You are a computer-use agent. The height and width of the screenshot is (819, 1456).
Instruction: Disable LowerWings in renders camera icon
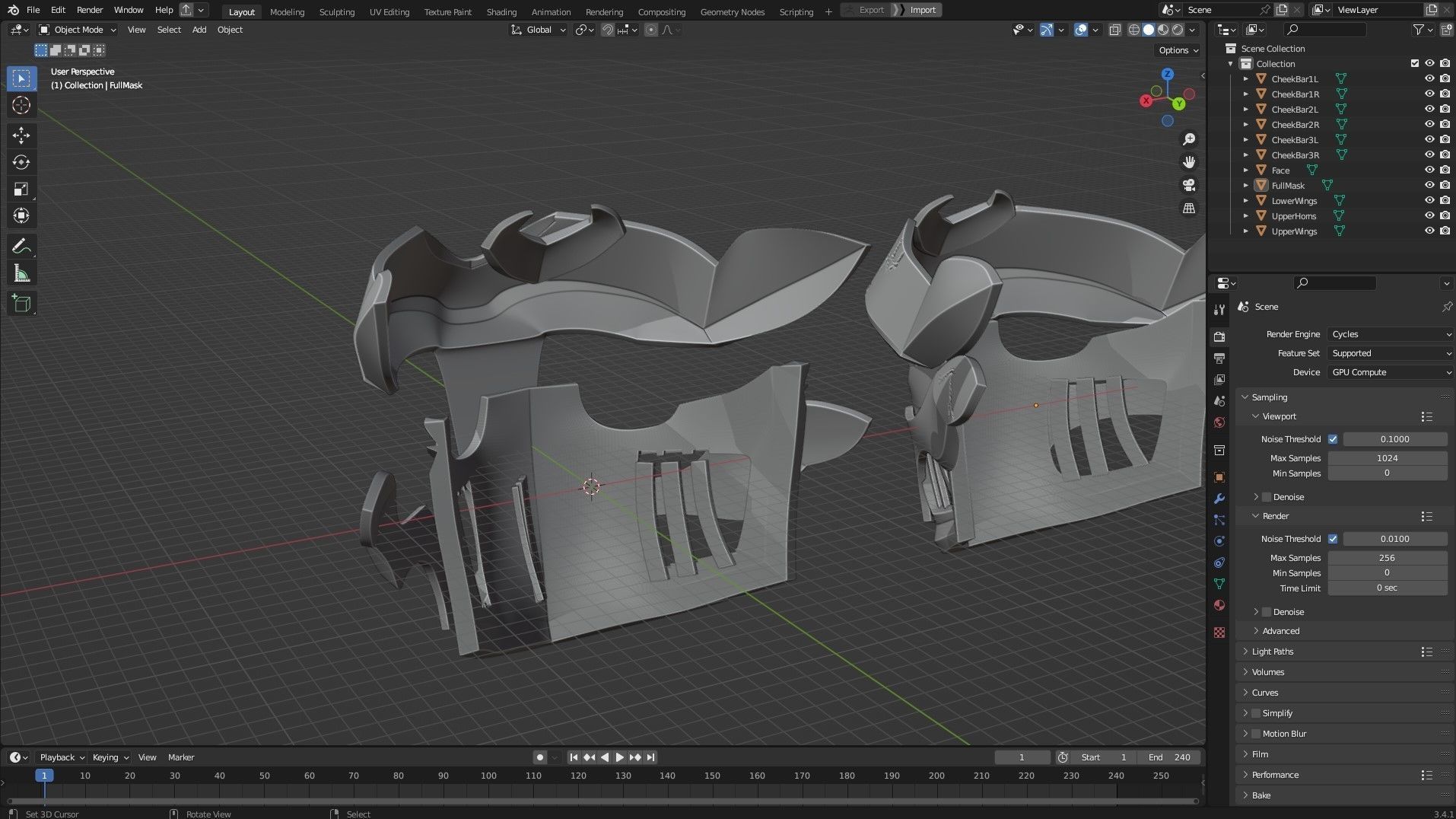(x=1445, y=200)
